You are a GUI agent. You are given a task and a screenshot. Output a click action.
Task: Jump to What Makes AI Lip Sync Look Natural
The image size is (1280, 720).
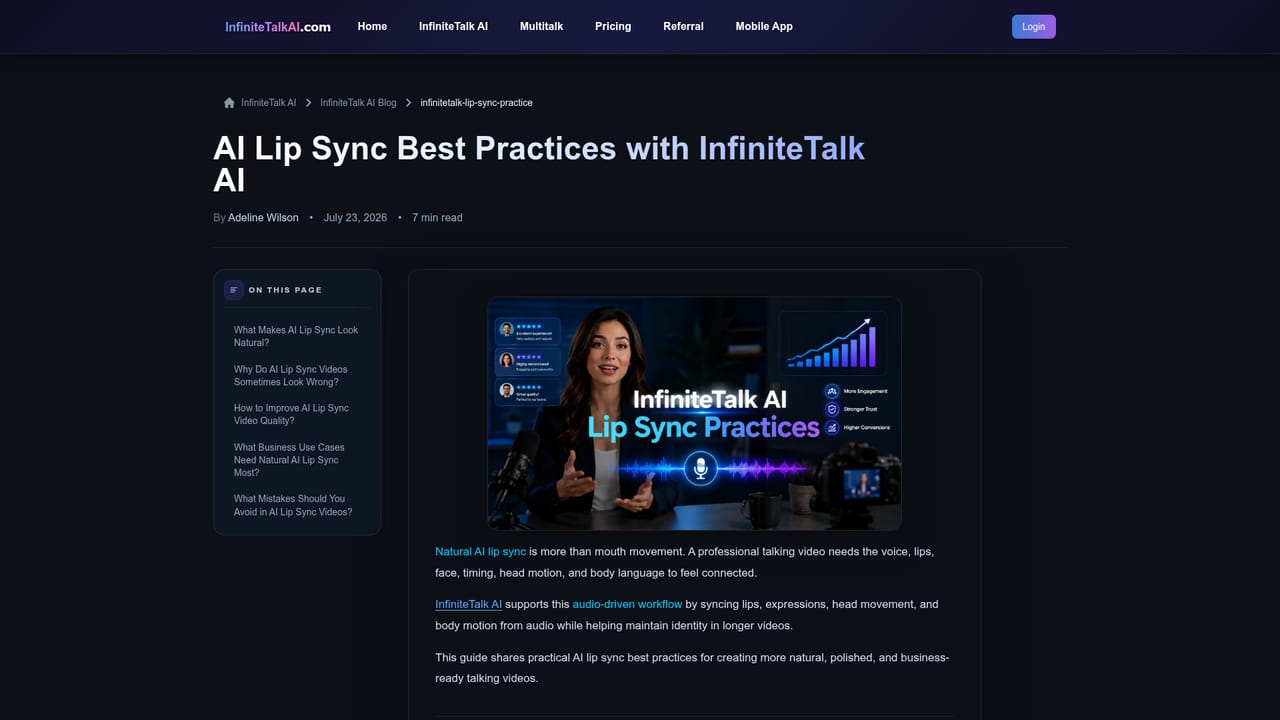point(296,336)
